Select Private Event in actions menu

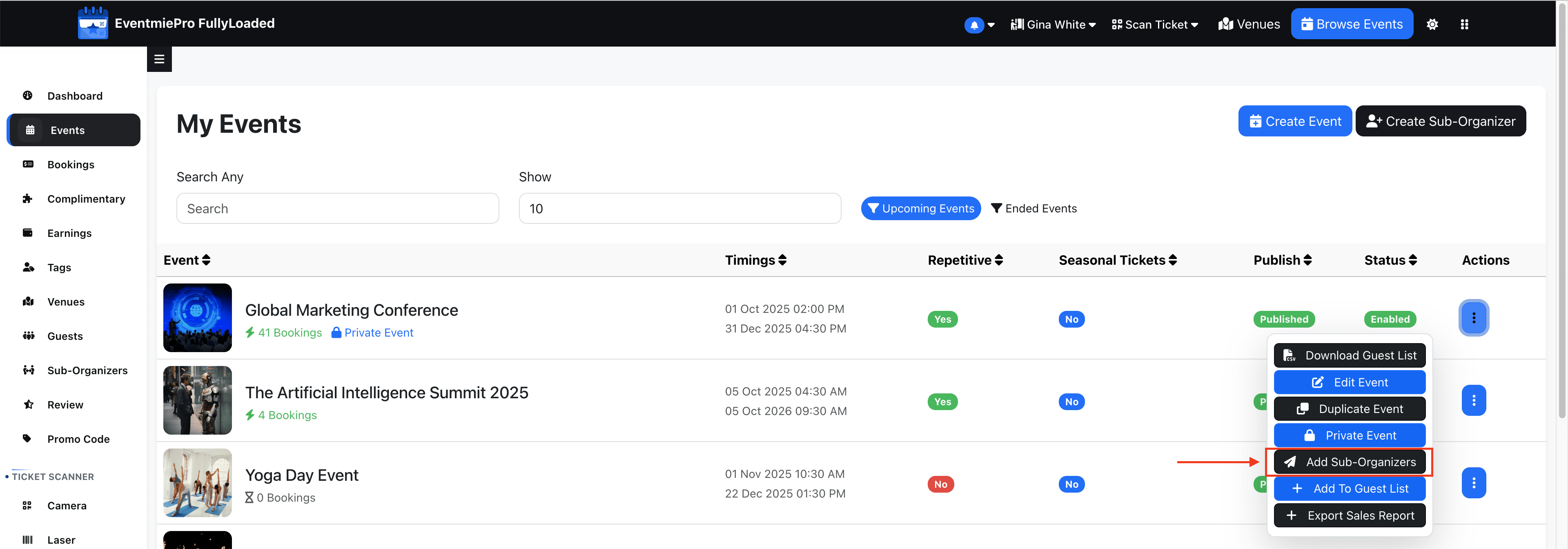(x=1350, y=435)
